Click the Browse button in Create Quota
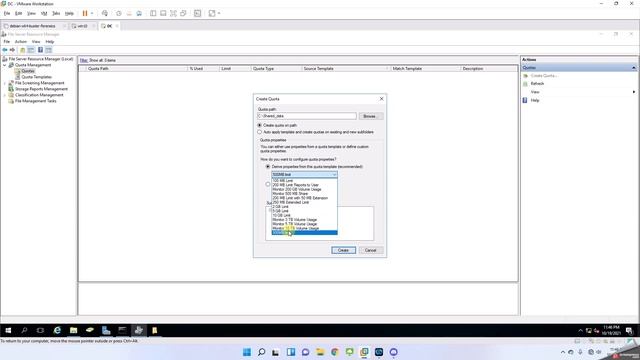 tap(371, 116)
